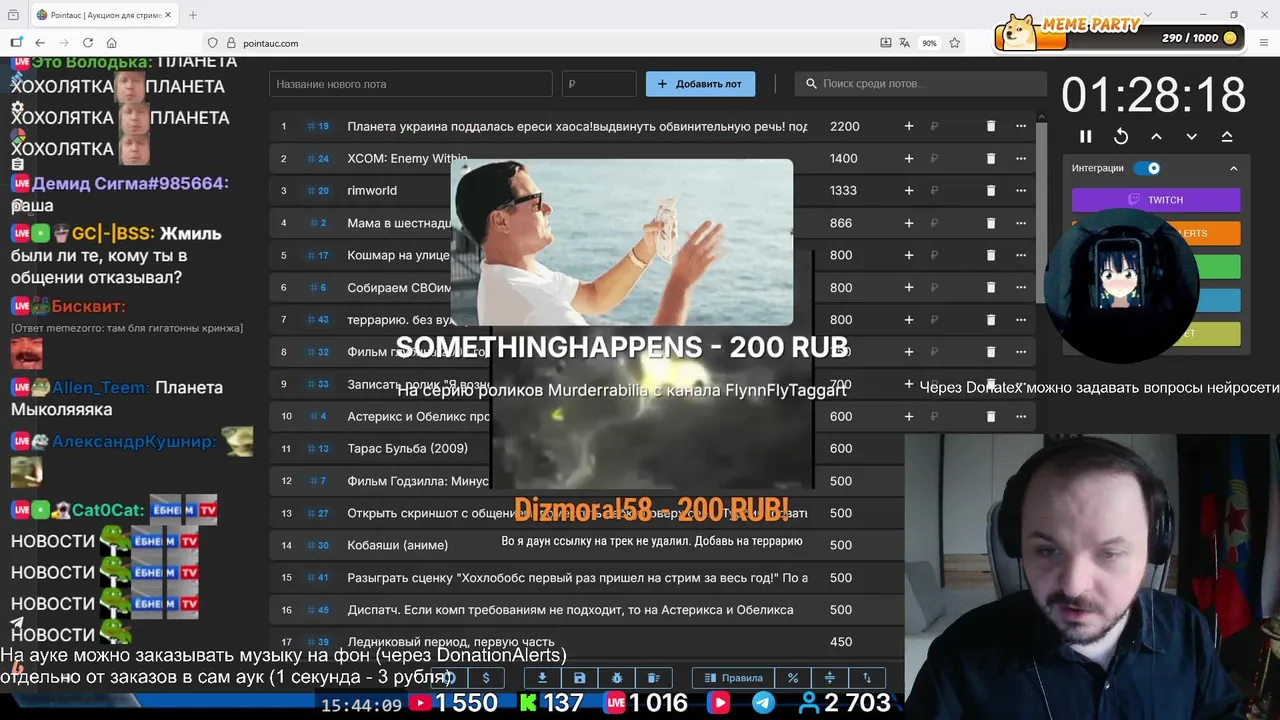Click the download icon in bottom toolbar
The height and width of the screenshot is (720, 1280).
(542, 677)
